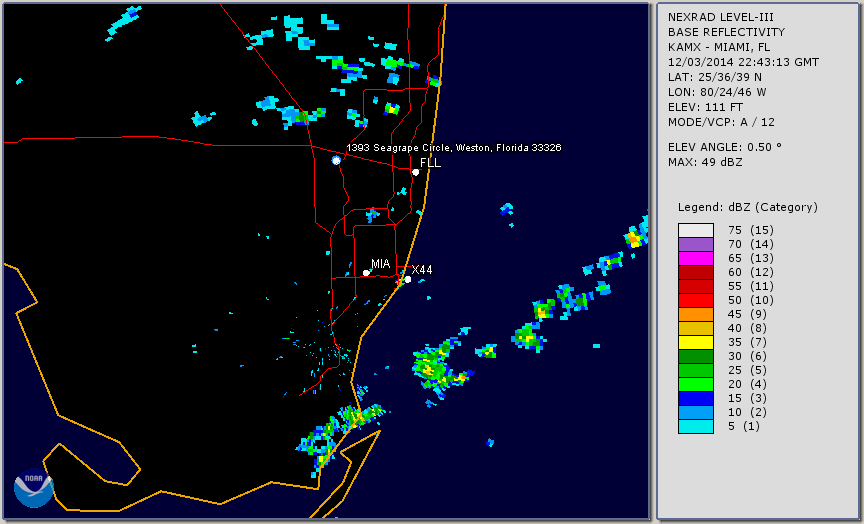Select the 75 dBZ white legend swatch

pos(696,230)
